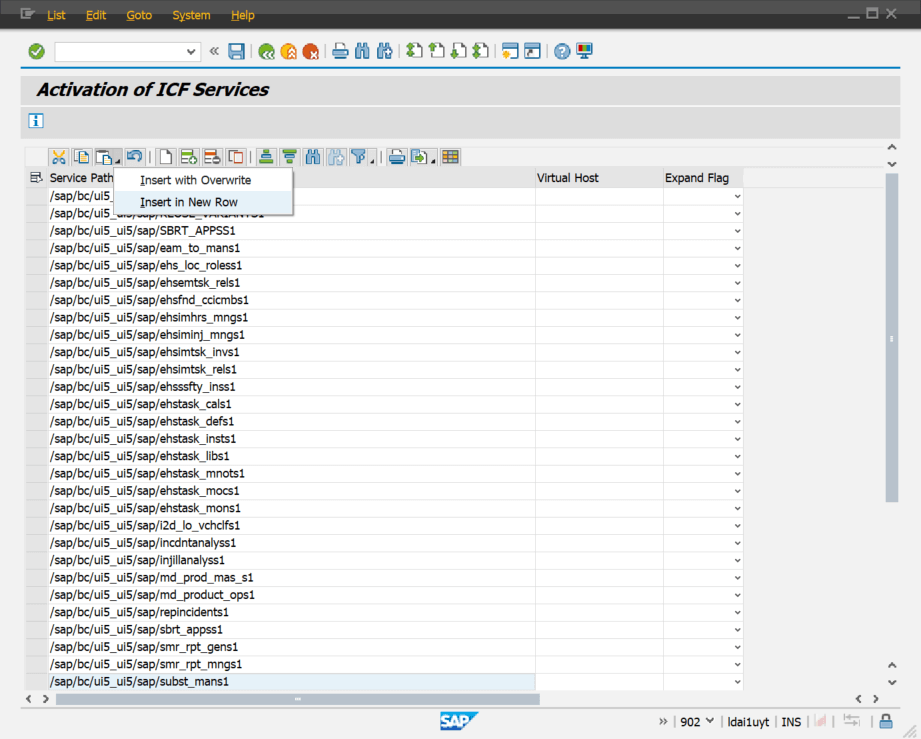Image resolution: width=921 pixels, height=739 pixels.
Task: Click the grid toolbar Find binoculars icon
Action: 313,157
